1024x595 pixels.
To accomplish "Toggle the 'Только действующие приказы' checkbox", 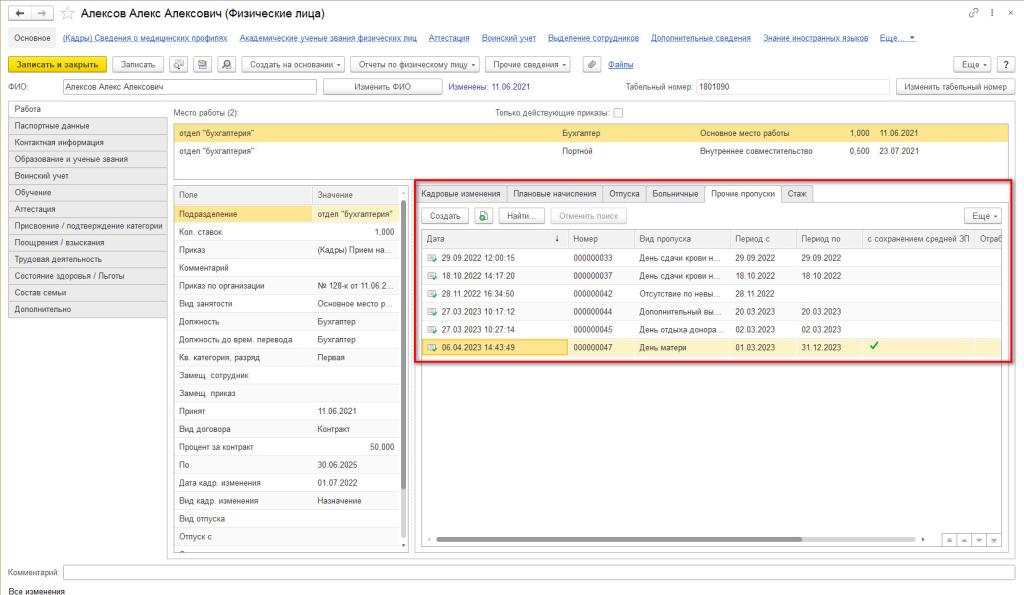I will tap(618, 112).
